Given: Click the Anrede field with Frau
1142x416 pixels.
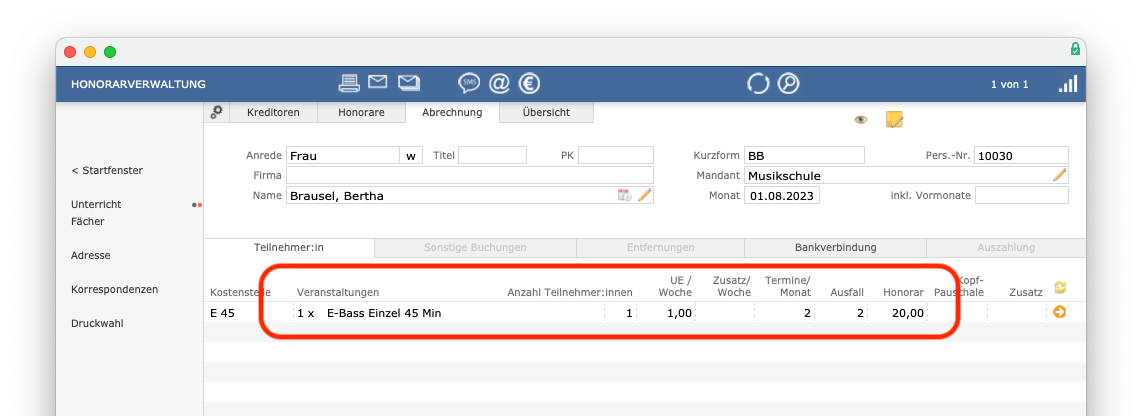Looking at the screenshot, I should coord(342,155).
